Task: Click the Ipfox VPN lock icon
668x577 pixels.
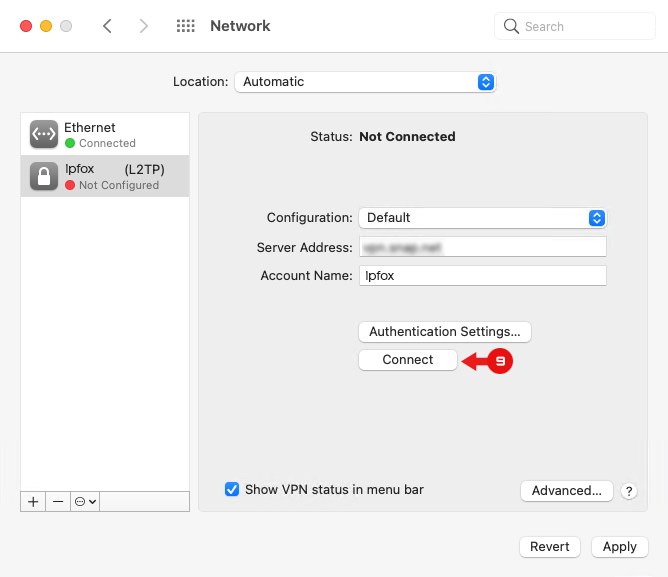Action: coord(44,176)
